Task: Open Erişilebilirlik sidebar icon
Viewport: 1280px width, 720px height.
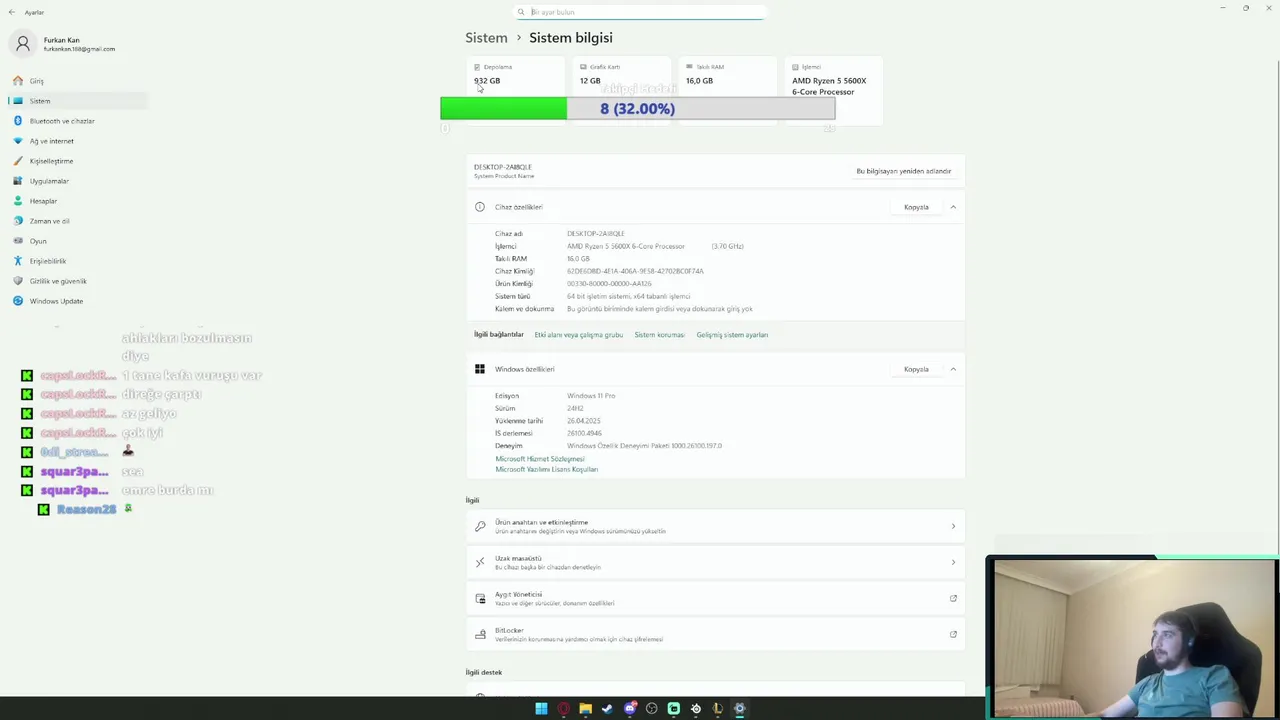Action: pyautogui.click(x=18, y=261)
